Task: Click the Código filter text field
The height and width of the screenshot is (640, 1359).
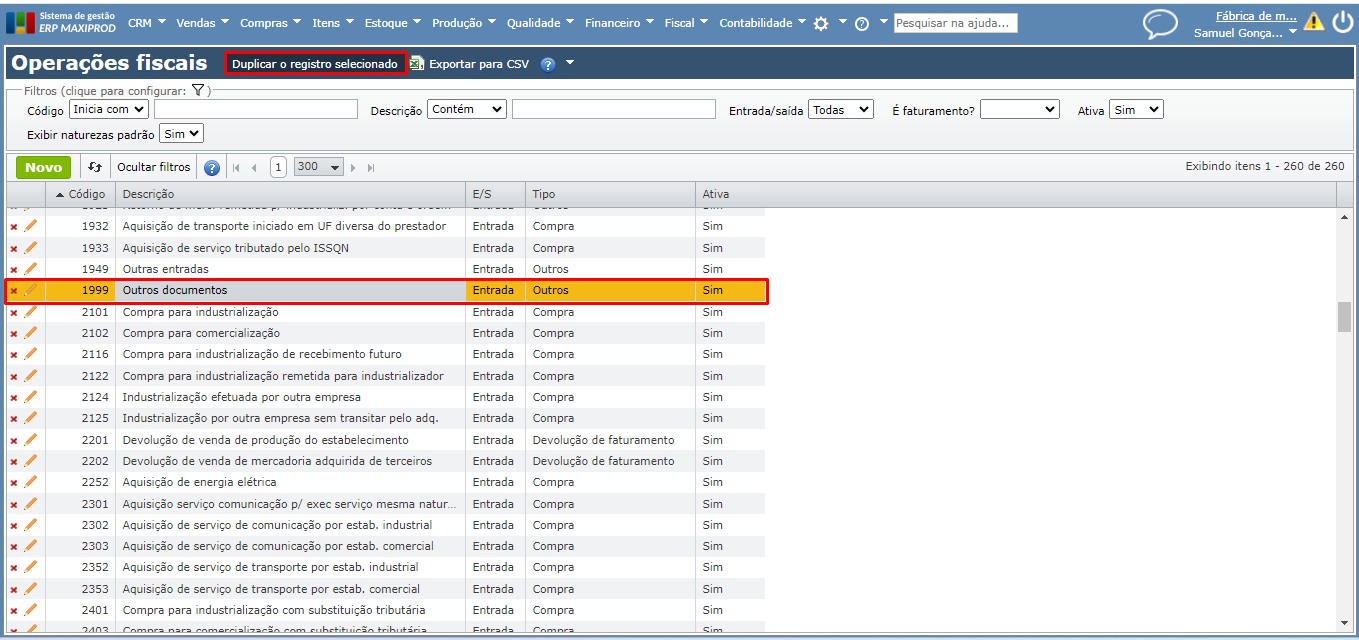Action: 256,109
